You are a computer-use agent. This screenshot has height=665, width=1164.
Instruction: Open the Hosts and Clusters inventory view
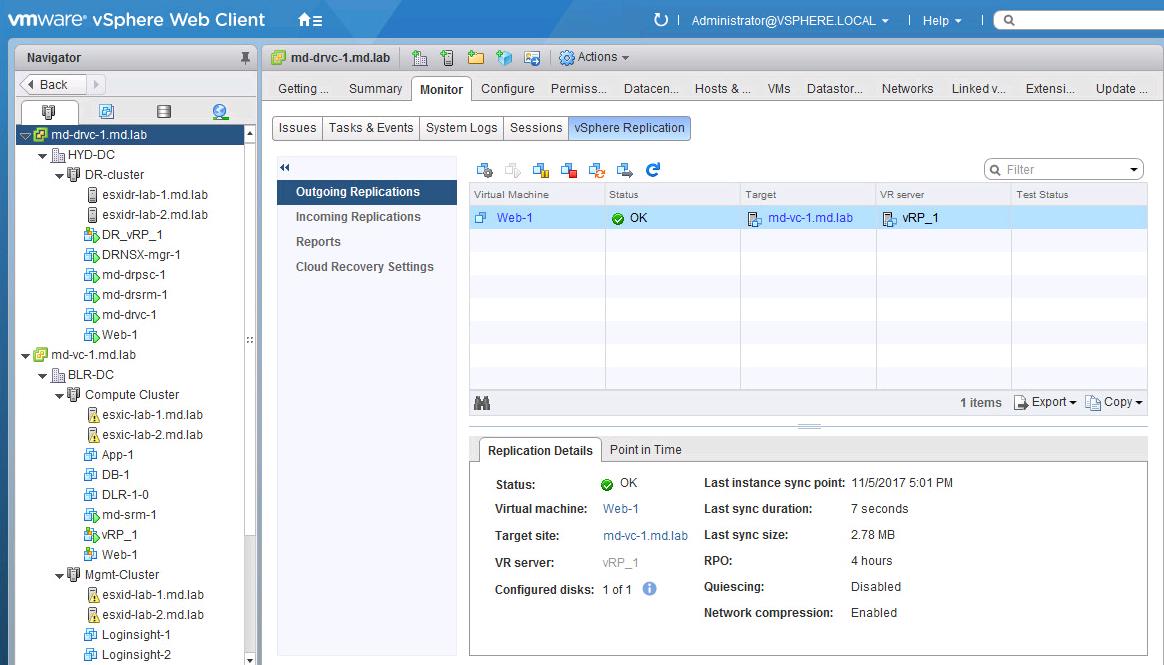pyautogui.click(x=49, y=111)
